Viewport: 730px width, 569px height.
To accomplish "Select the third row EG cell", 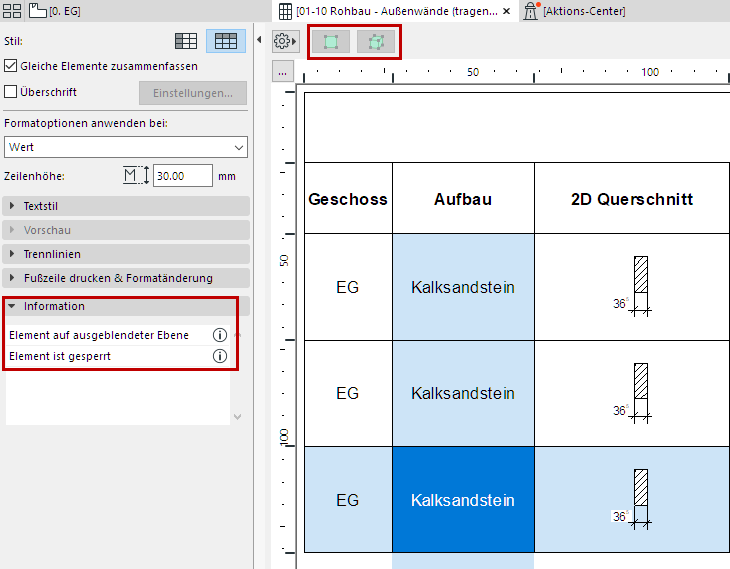I will pyautogui.click(x=348, y=500).
